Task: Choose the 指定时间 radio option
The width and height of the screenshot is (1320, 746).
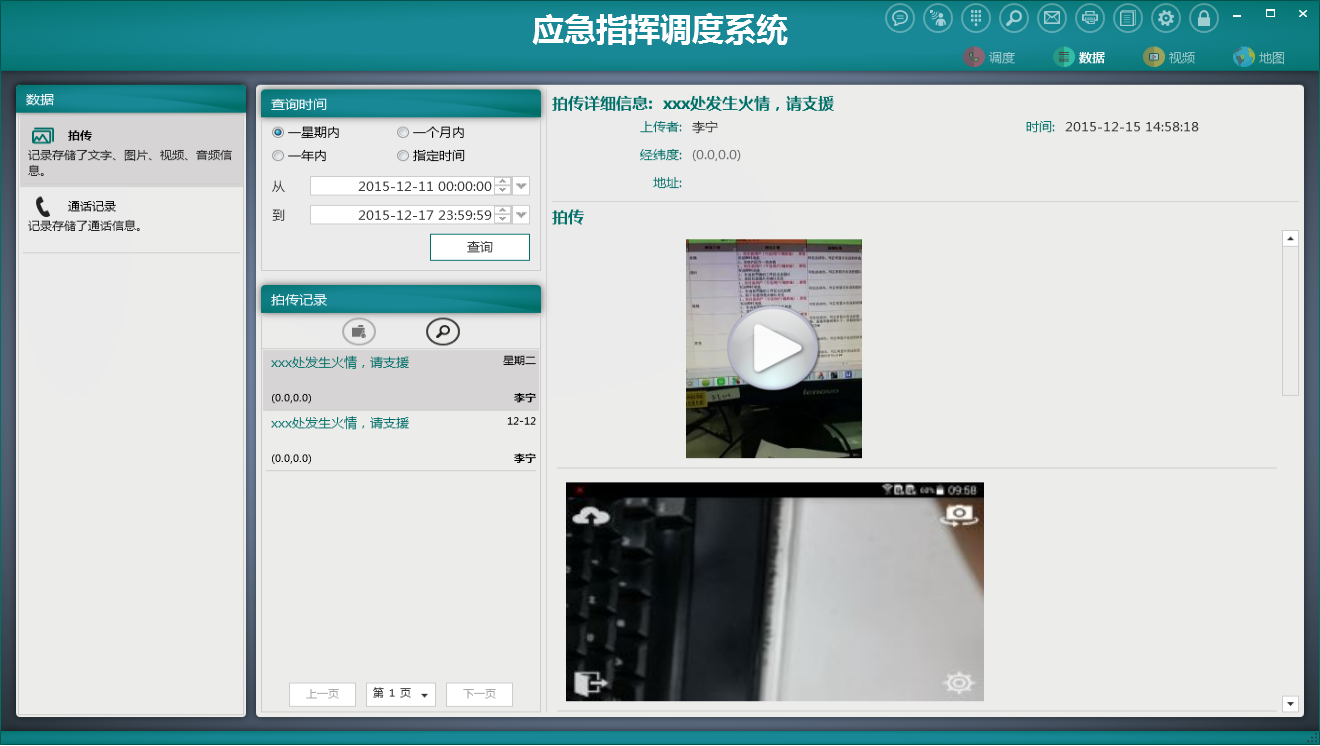Action: point(403,156)
